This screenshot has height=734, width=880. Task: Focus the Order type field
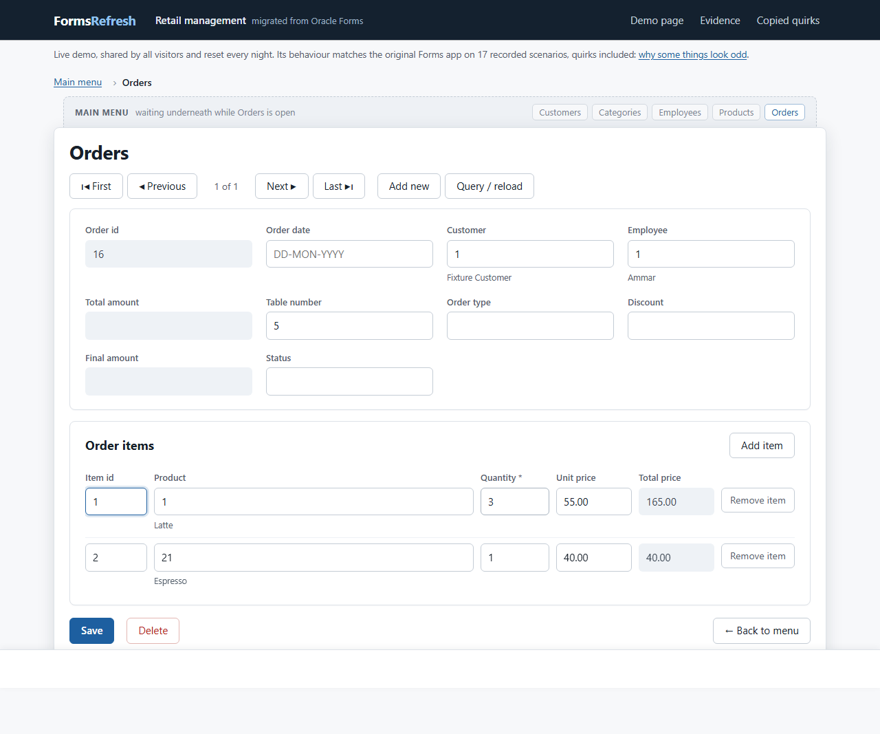pyautogui.click(x=530, y=326)
